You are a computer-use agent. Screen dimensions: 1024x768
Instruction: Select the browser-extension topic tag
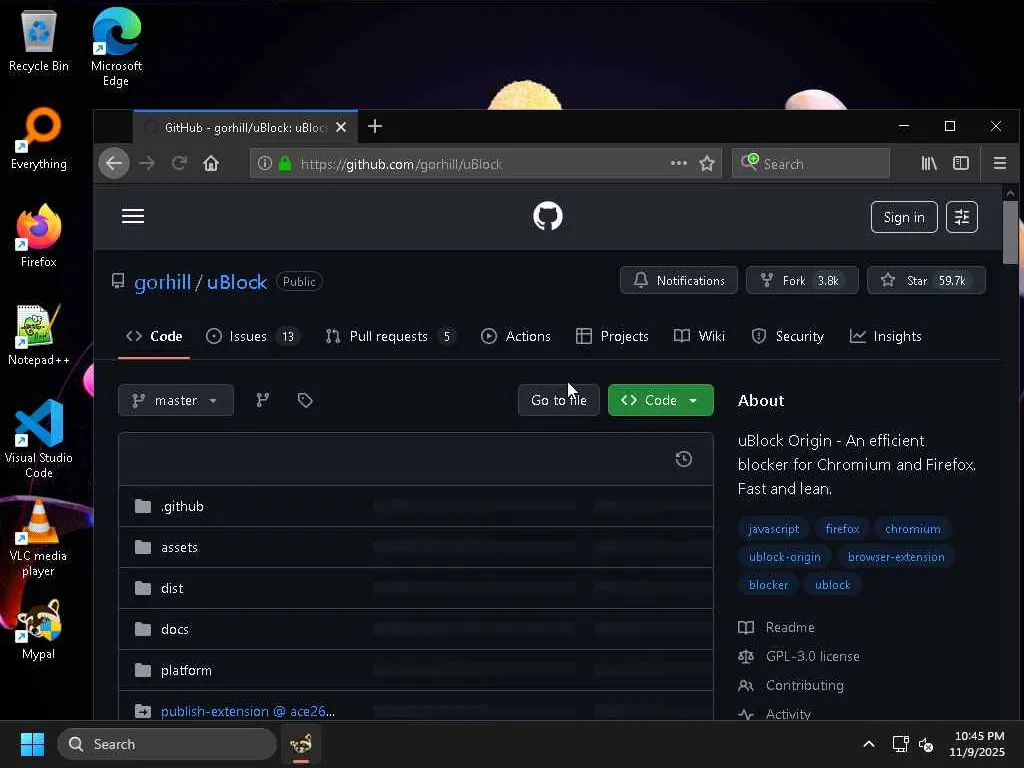point(896,557)
